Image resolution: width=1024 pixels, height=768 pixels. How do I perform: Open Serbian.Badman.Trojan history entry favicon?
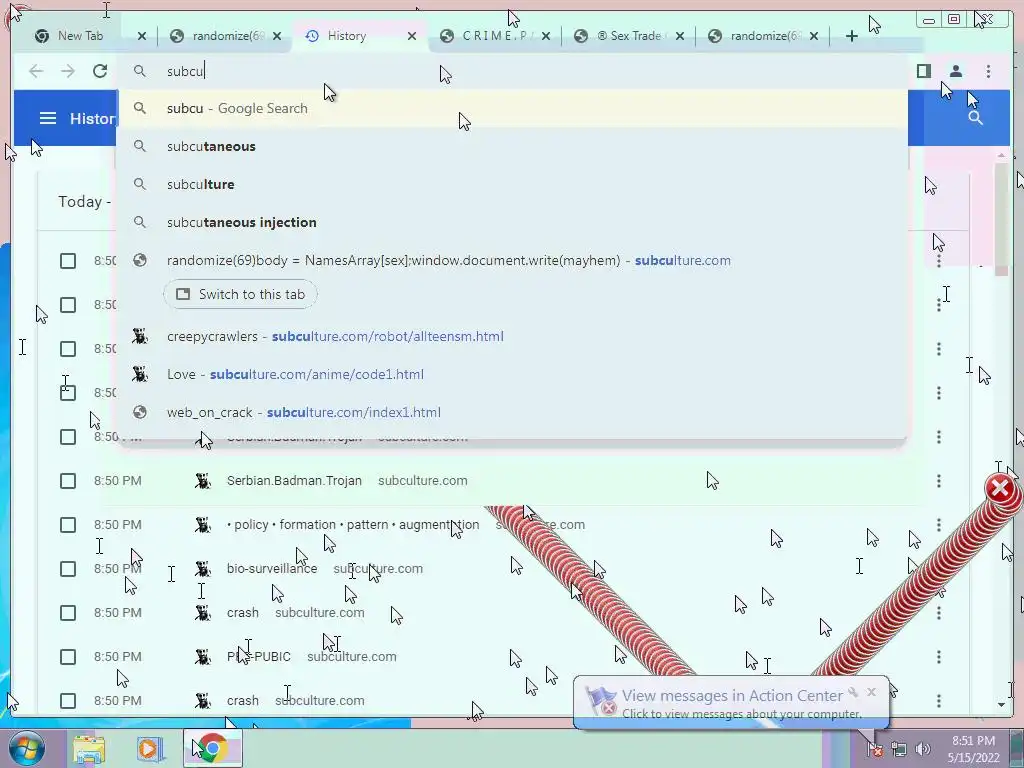click(x=203, y=481)
